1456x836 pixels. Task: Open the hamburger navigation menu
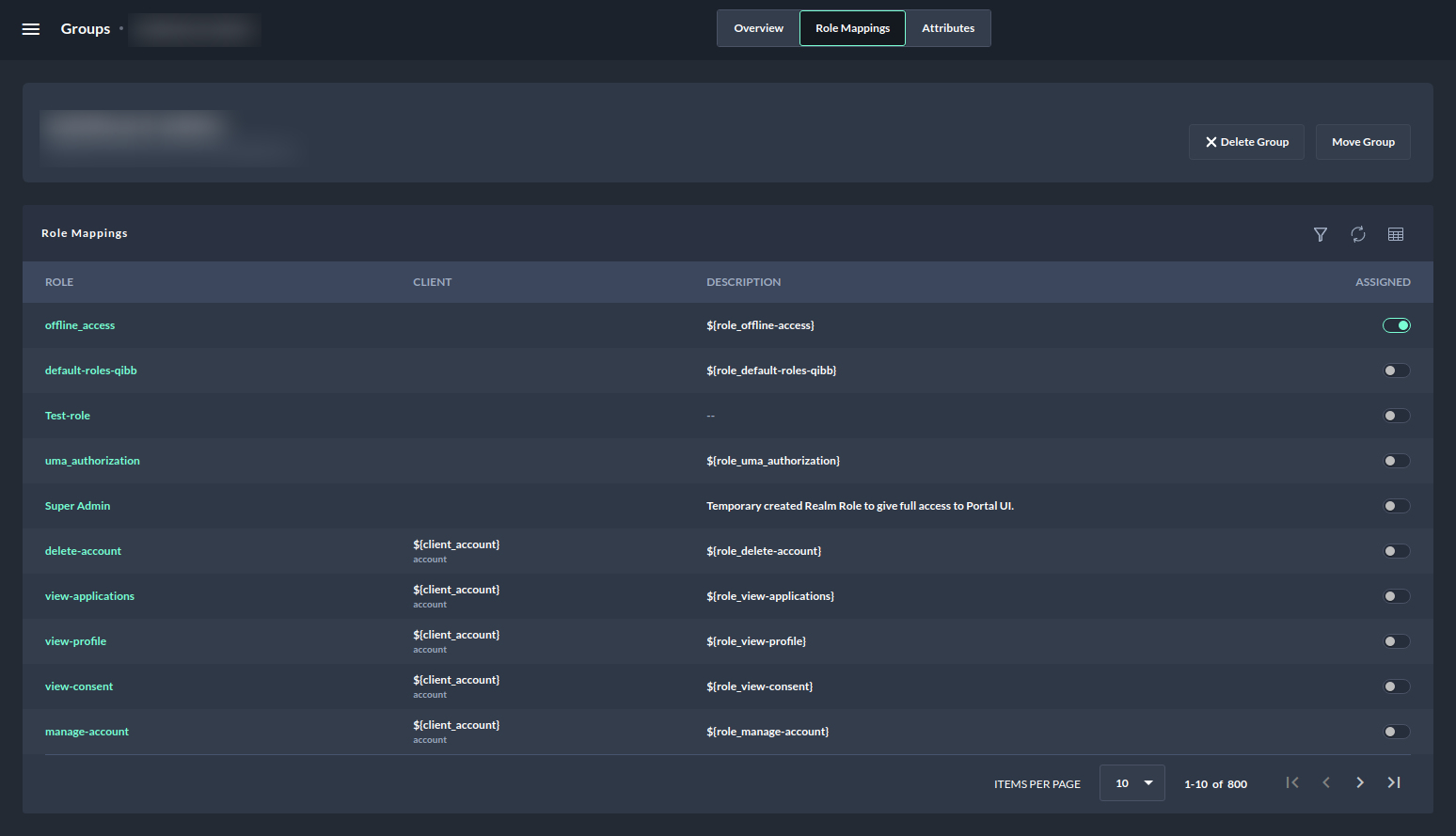31,29
